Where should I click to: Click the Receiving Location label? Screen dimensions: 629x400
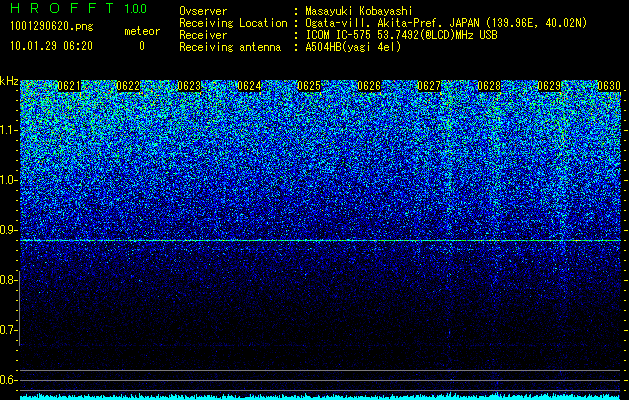click(233, 23)
